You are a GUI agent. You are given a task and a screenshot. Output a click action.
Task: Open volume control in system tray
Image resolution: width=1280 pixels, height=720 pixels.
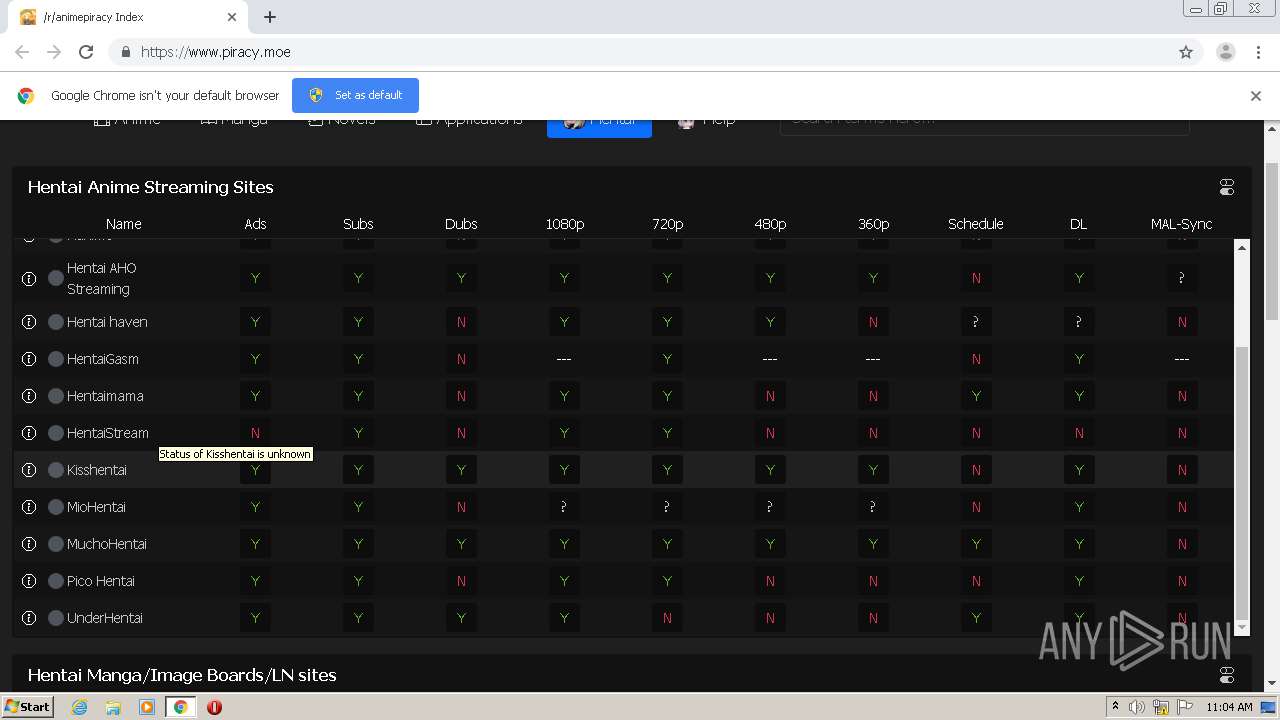click(1137, 707)
